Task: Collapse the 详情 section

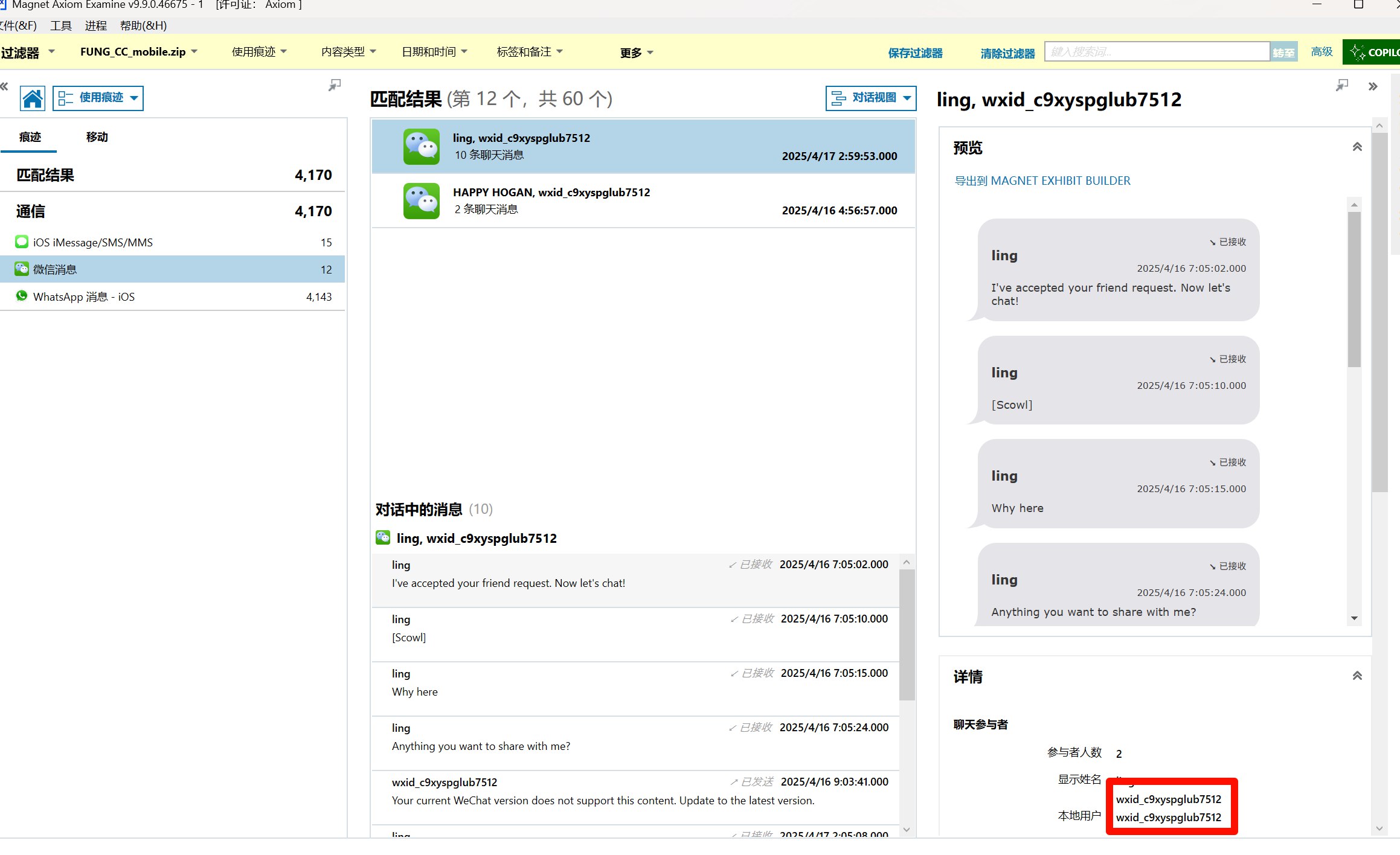Action: [x=1357, y=676]
